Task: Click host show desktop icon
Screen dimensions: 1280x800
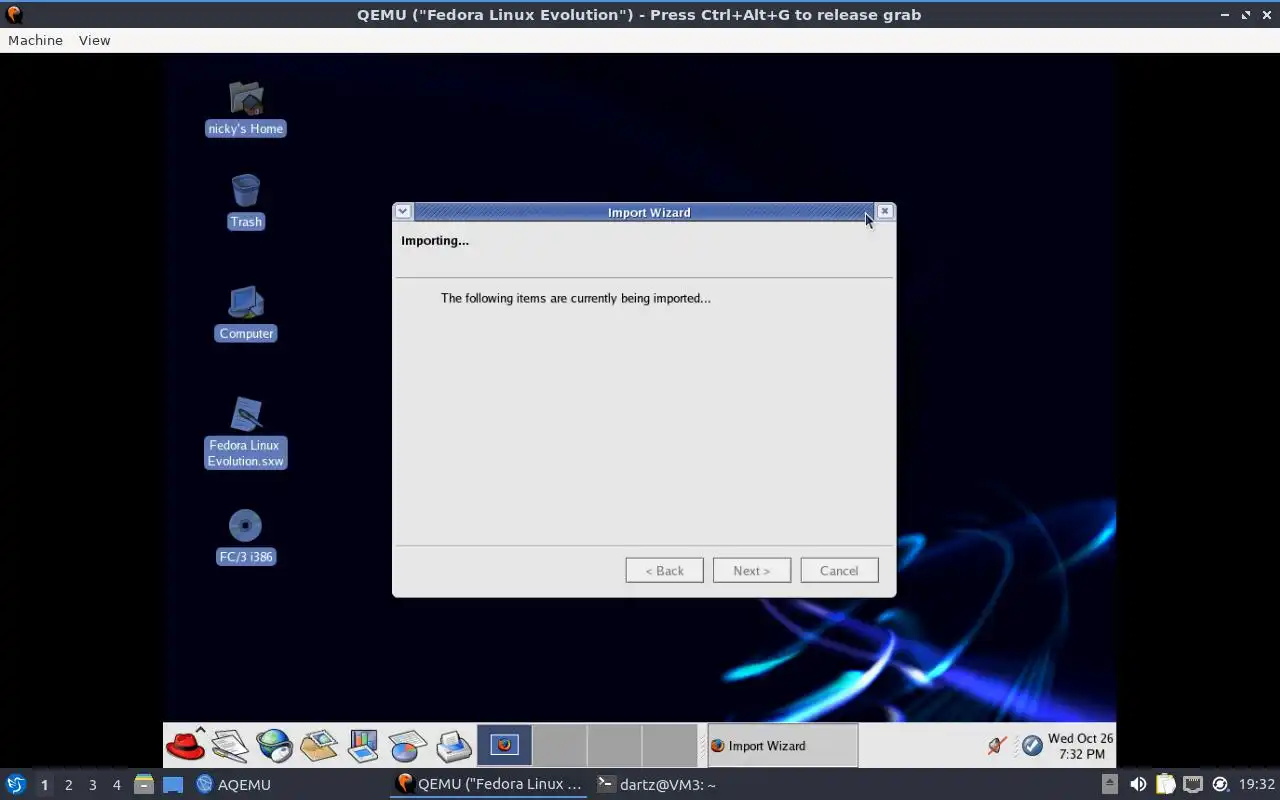Action: point(173,784)
